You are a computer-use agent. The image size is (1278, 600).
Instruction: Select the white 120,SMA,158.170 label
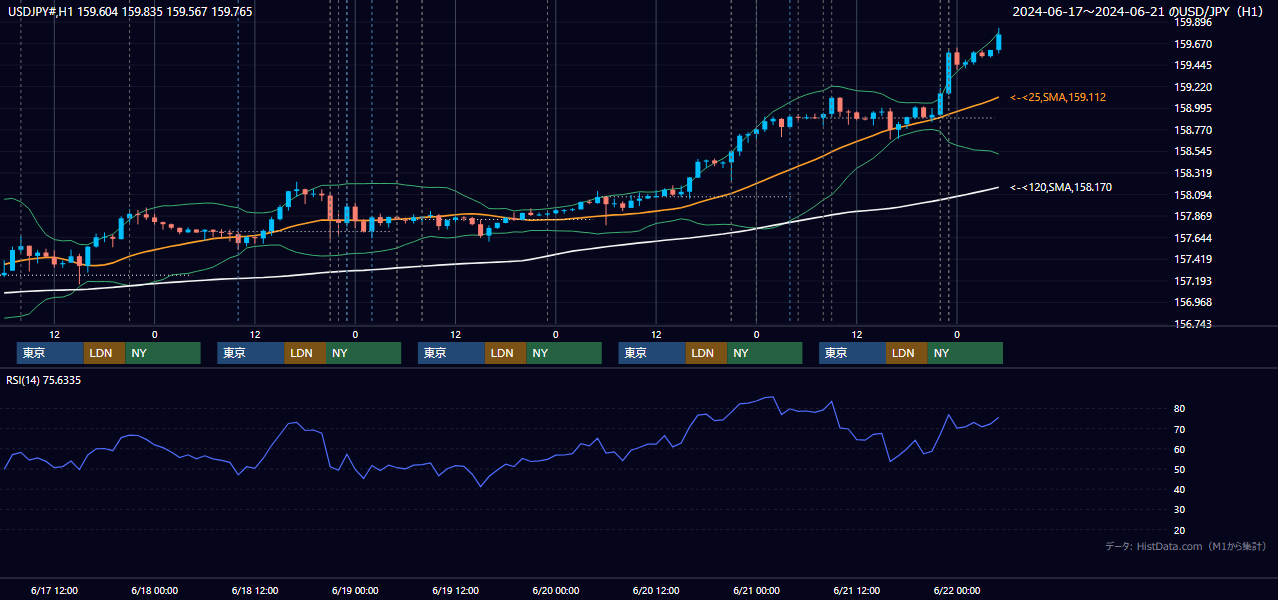tap(1061, 187)
